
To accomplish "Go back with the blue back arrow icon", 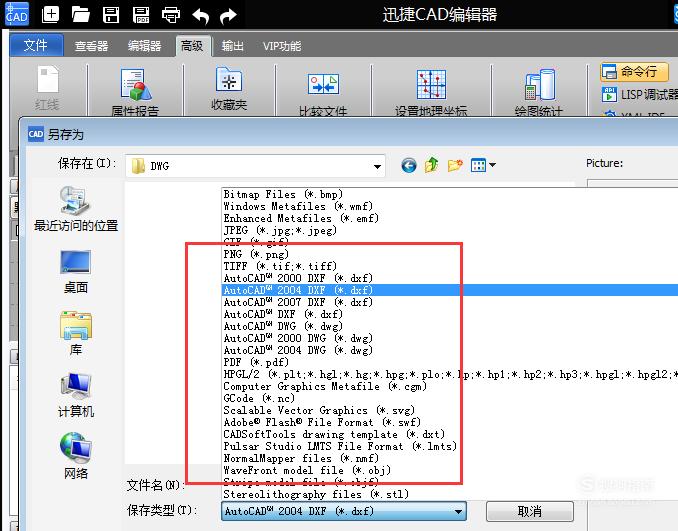I will click(x=409, y=165).
